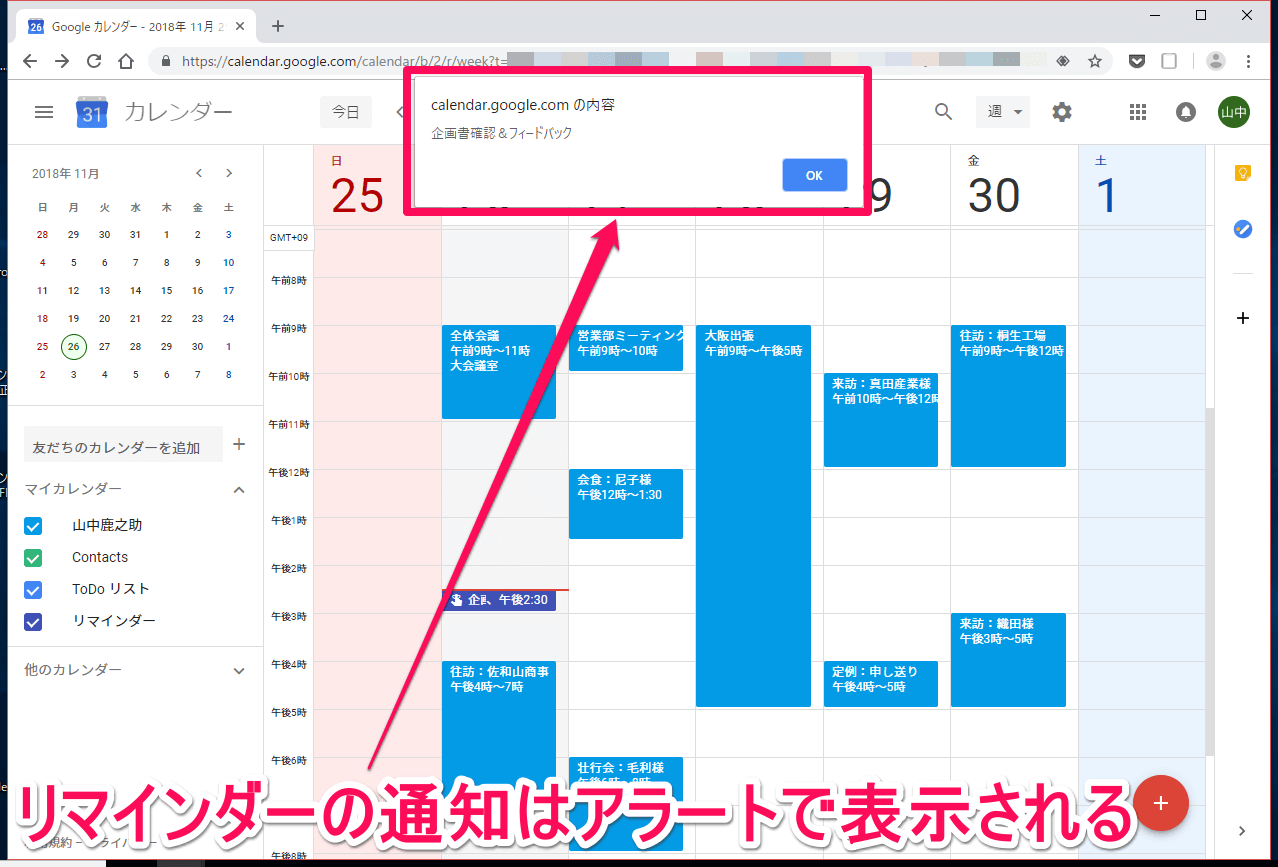Open the Google apps grid
1278x867 pixels.
[1138, 112]
